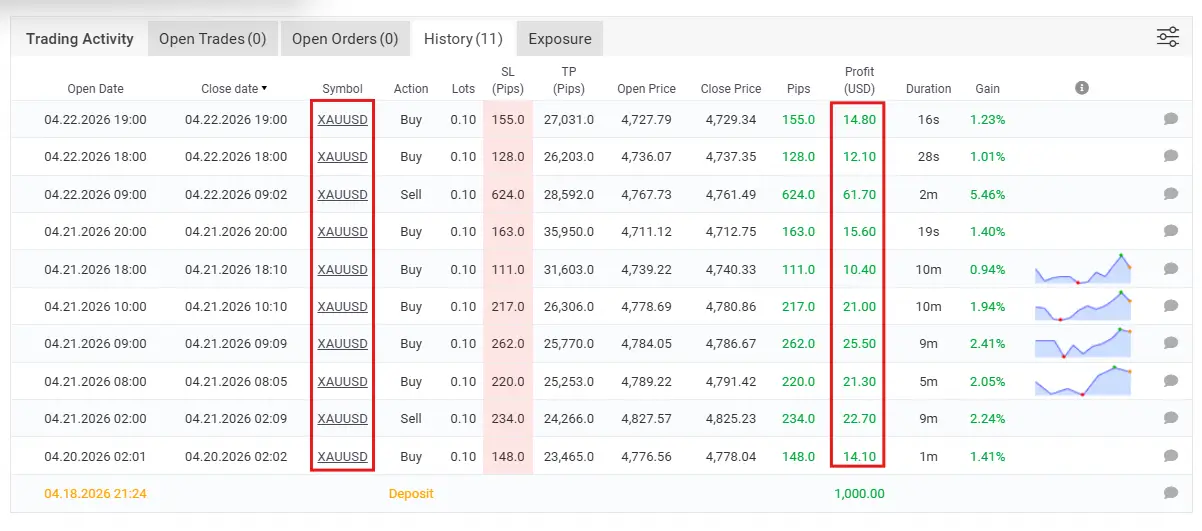
Task: Sort table by Open Date header
Action: 95,88
